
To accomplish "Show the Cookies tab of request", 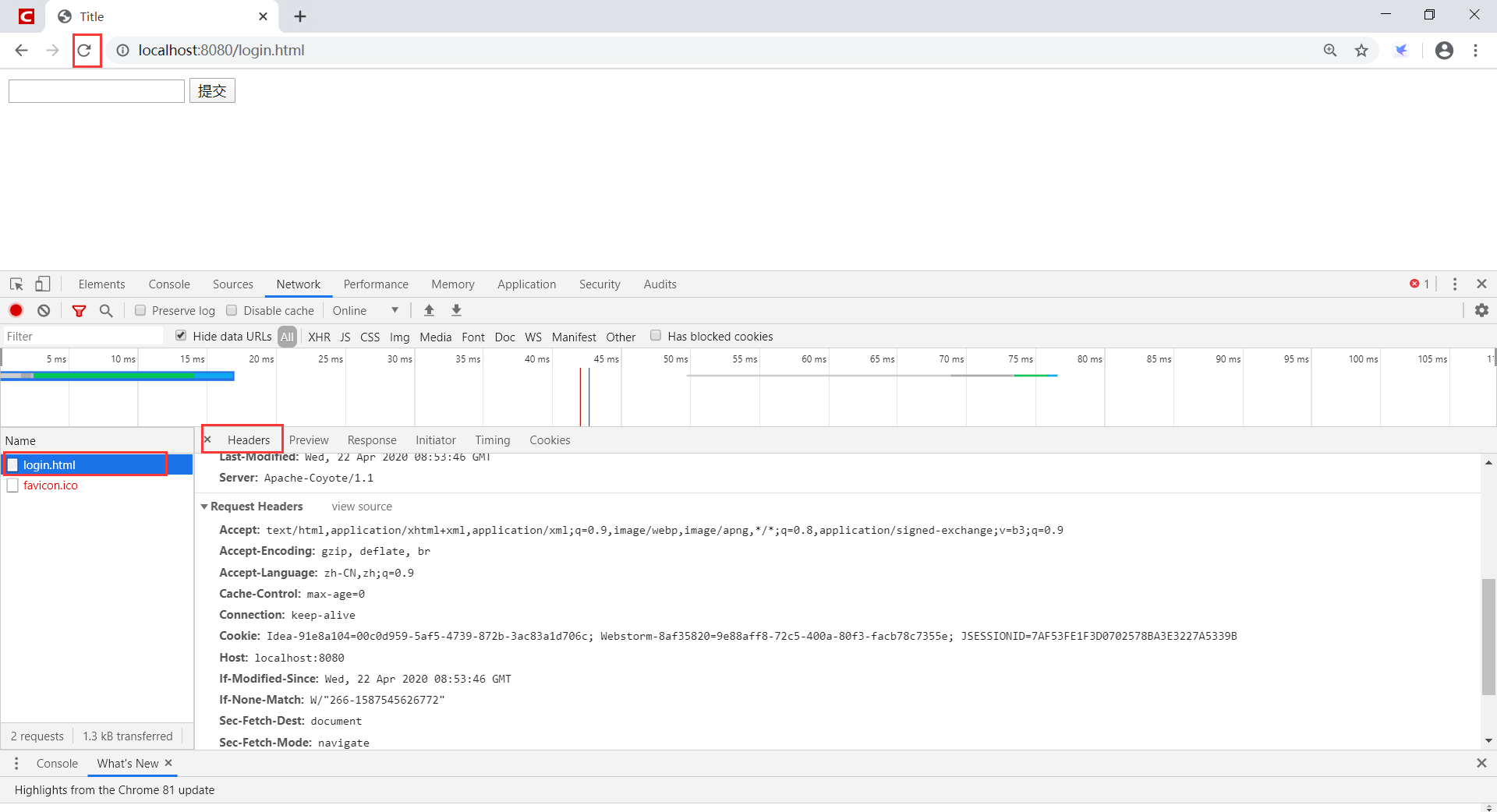I will click(x=550, y=440).
